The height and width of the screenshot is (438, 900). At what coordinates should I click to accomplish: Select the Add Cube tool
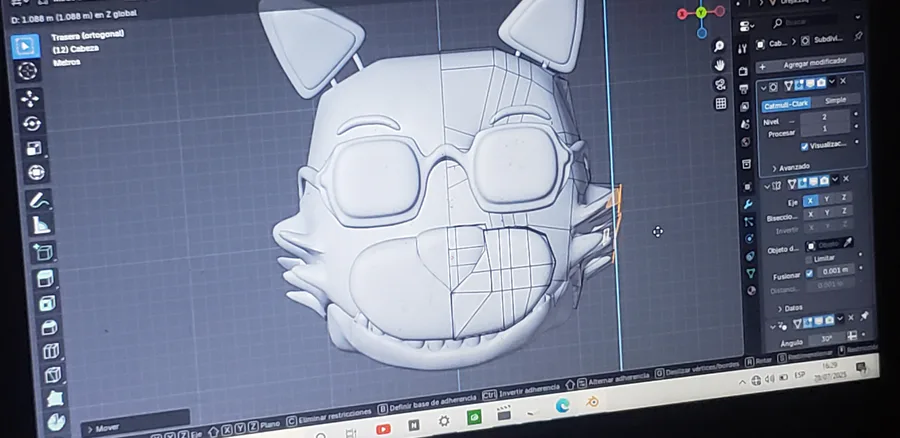click(x=43, y=251)
